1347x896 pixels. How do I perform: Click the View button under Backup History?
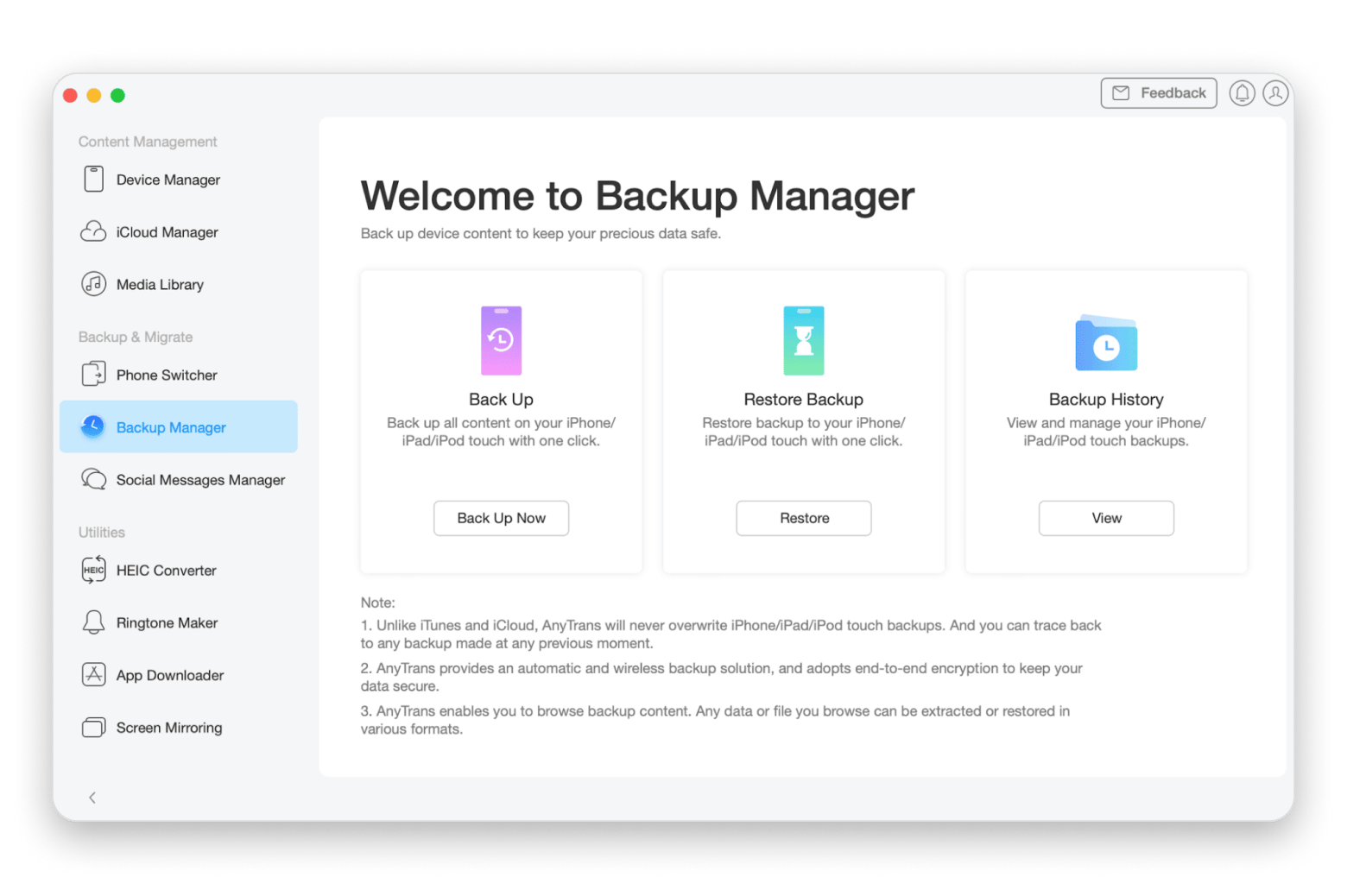coord(1106,518)
